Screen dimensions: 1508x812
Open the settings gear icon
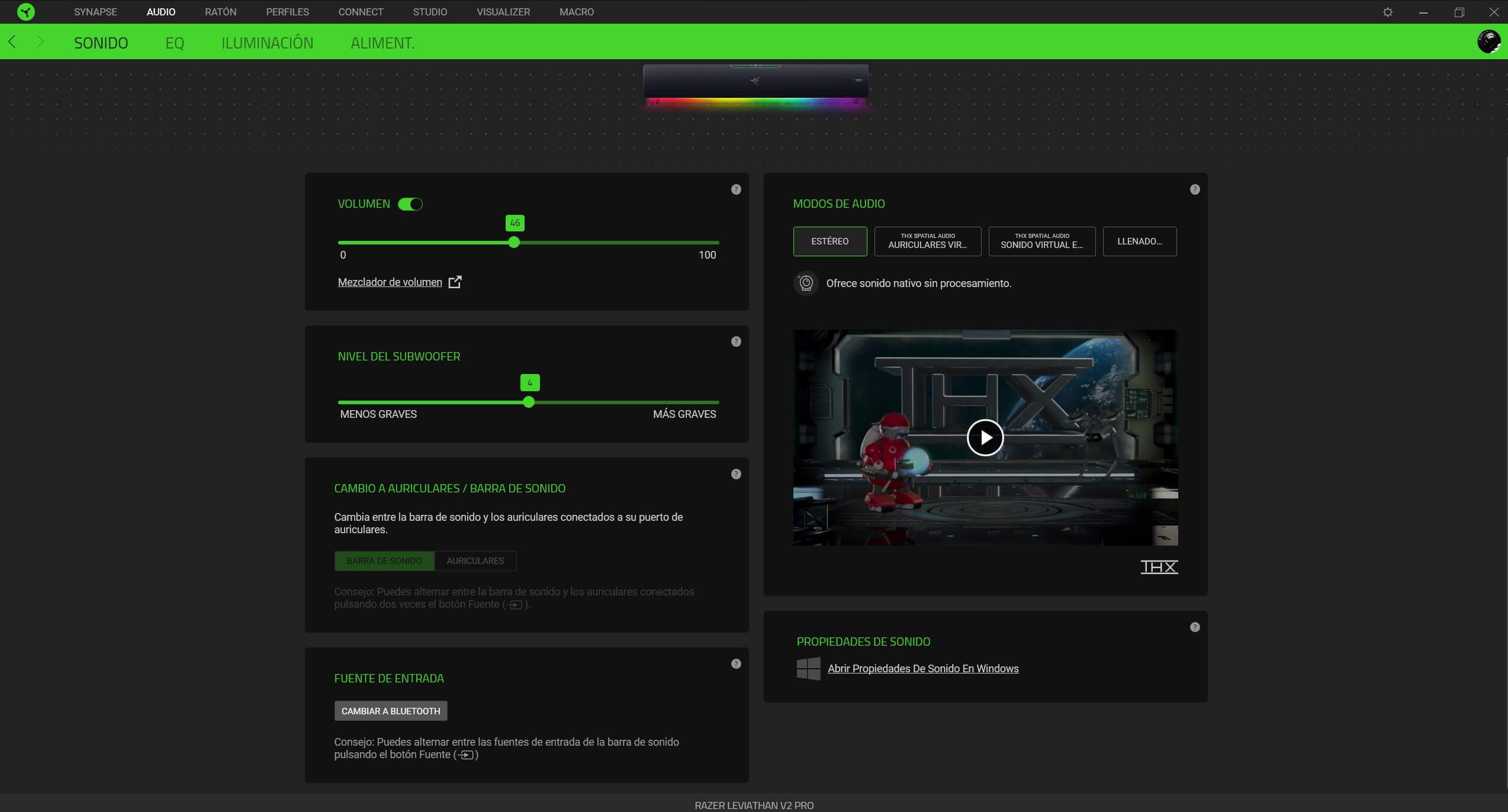(x=1388, y=12)
